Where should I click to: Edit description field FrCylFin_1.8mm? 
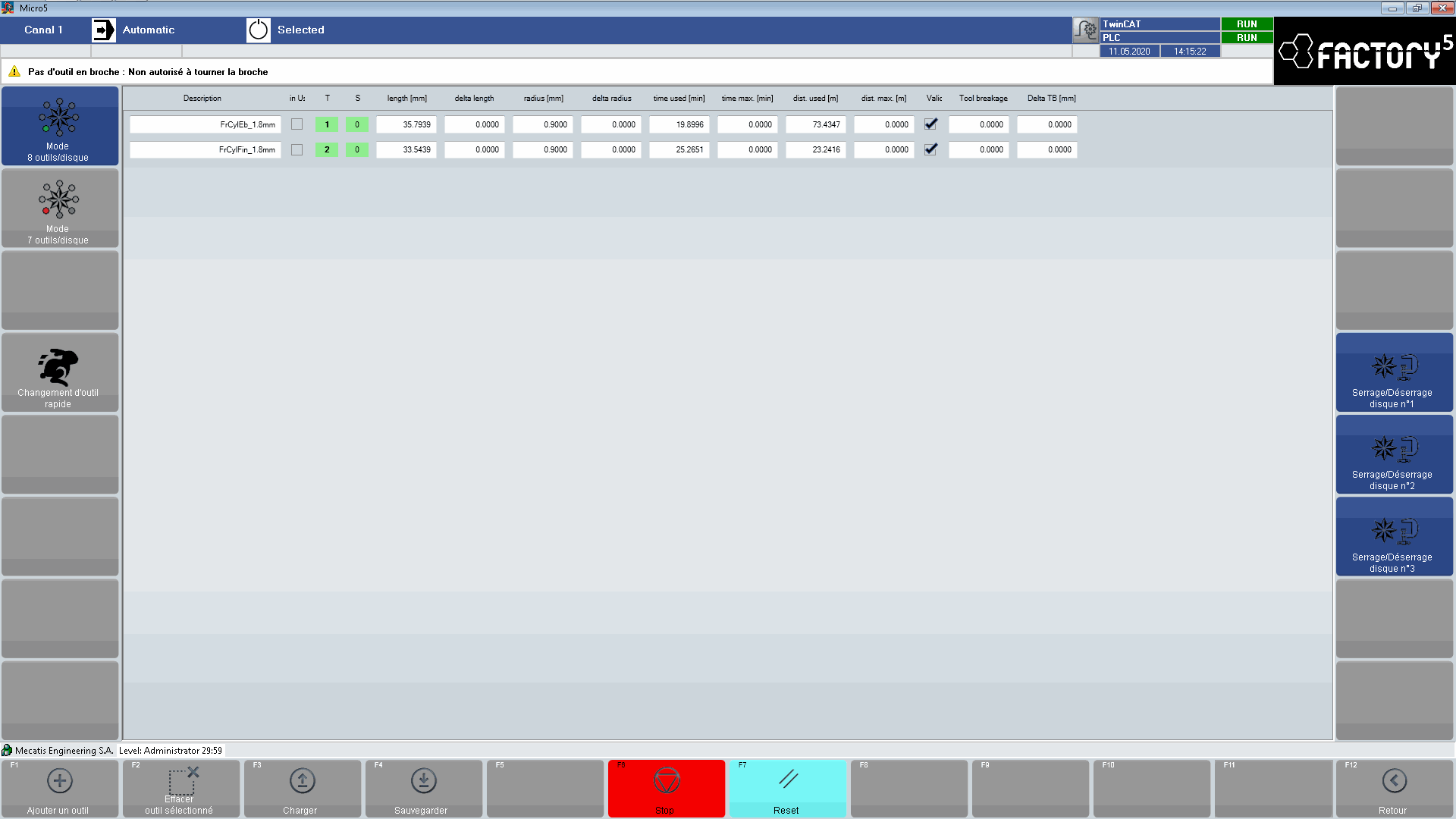click(x=206, y=149)
